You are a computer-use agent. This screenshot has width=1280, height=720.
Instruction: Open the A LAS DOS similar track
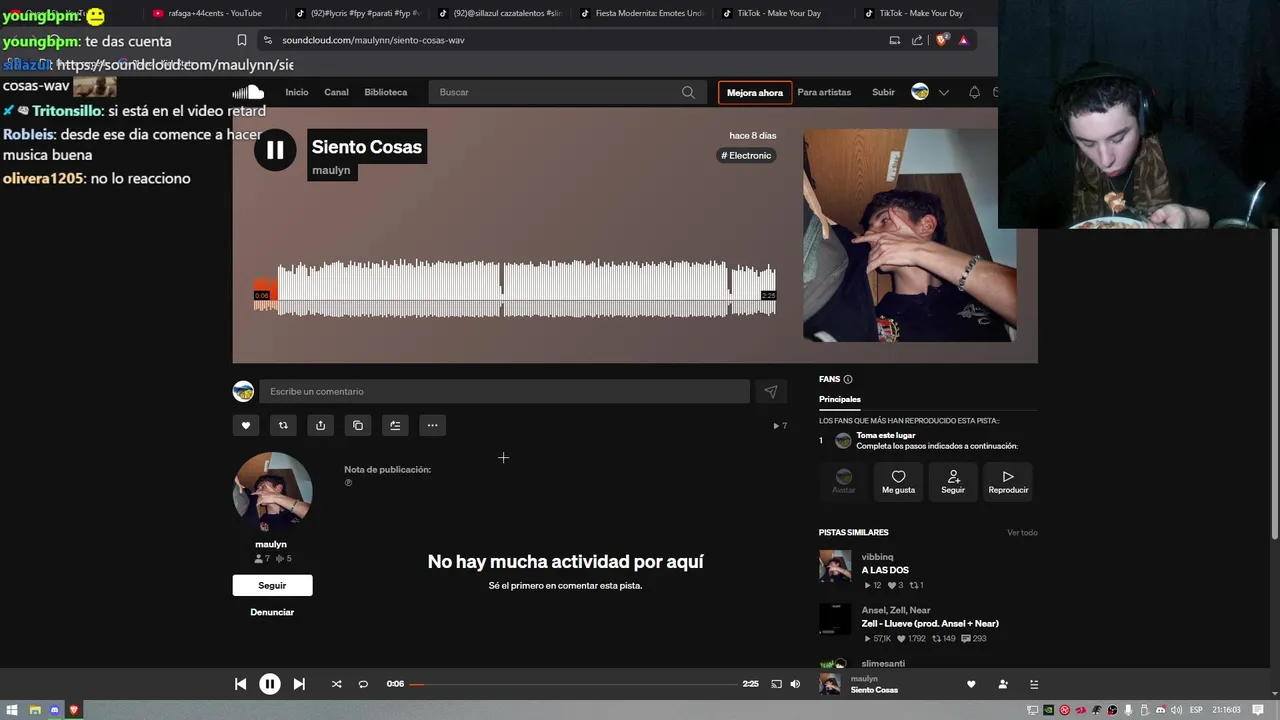[x=885, y=570]
